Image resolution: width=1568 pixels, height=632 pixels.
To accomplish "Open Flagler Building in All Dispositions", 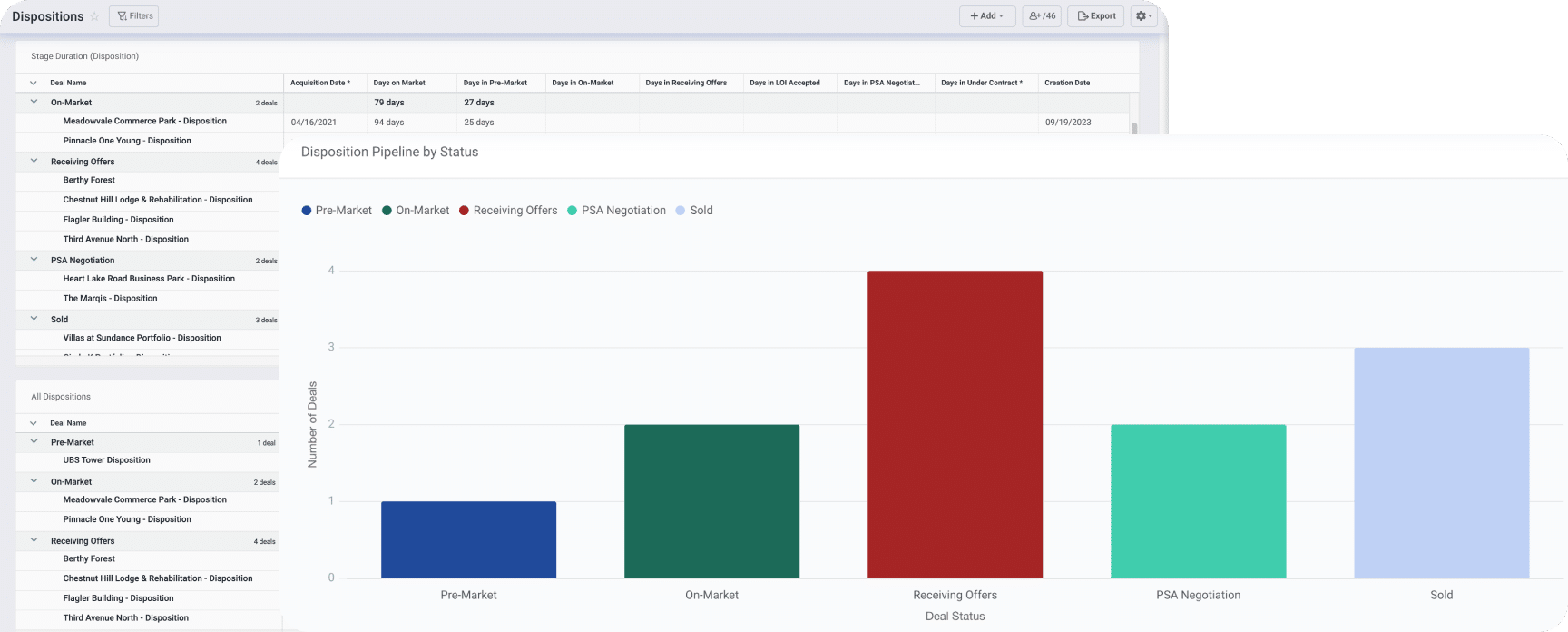I will (118, 598).
